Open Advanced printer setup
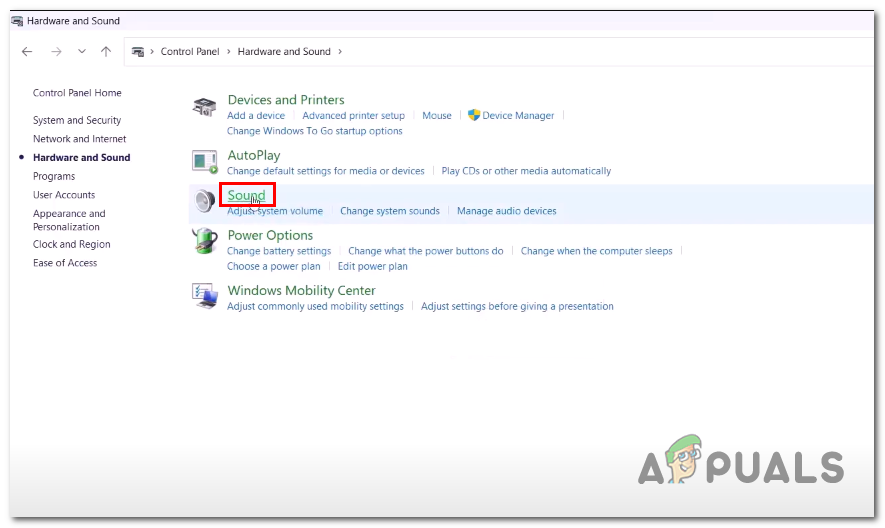This screenshot has height=528, width=885. pos(353,115)
